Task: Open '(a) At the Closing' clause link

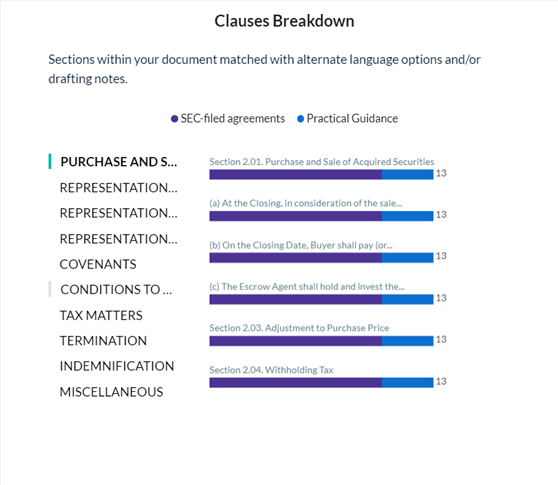Action: pyautogui.click(x=306, y=203)
